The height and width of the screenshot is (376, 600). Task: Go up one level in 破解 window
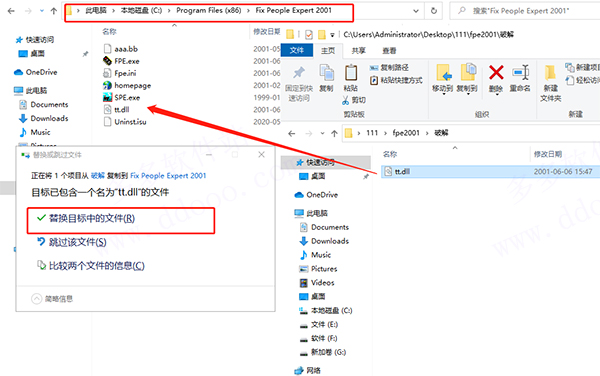tap(334, 133)
